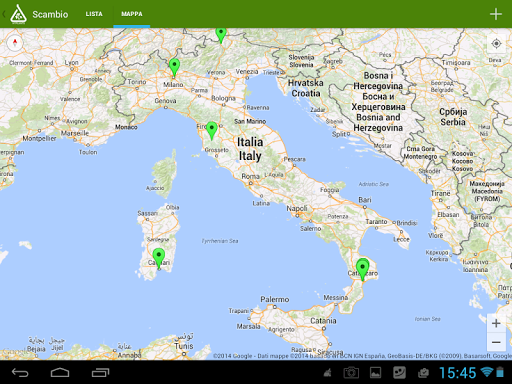The width and height of the screenshot is (512, 384).
Task: Tap the green marker at Catanzaro
Action: click(362, 269)
